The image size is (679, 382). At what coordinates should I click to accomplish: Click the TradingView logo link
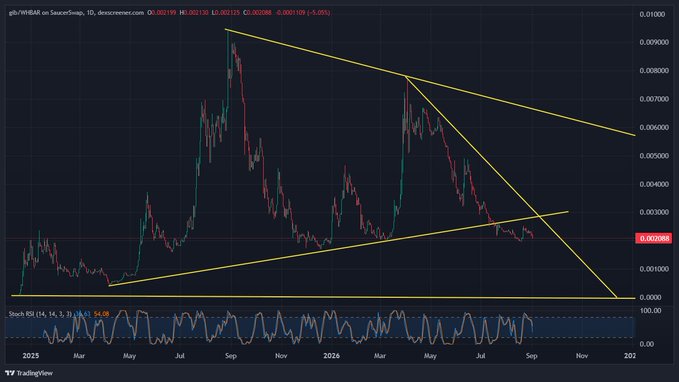[x=29, y=373]
